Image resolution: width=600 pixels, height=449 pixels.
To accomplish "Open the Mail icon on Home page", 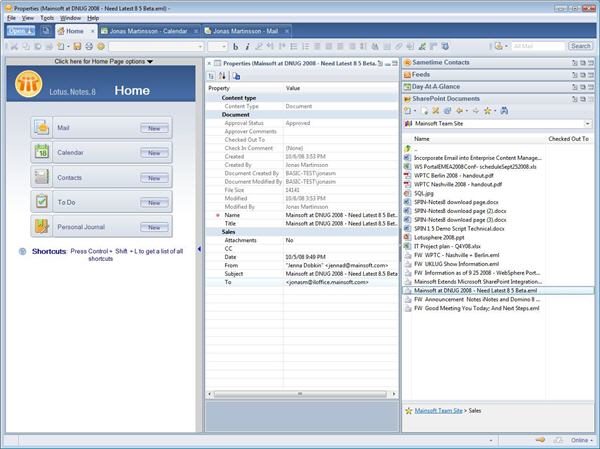I will click(41, 128).
